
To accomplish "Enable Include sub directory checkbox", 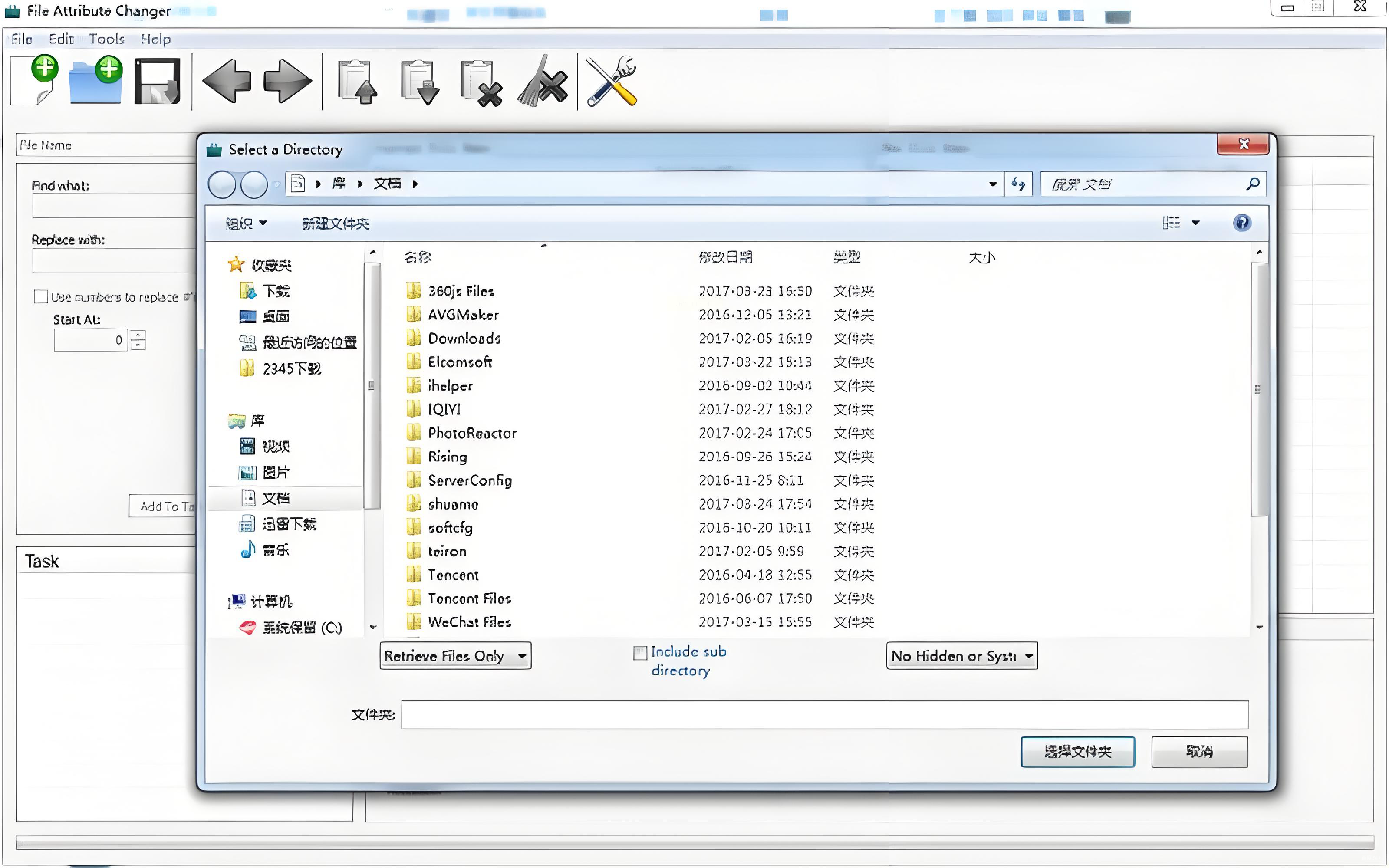I will (640, 653).
